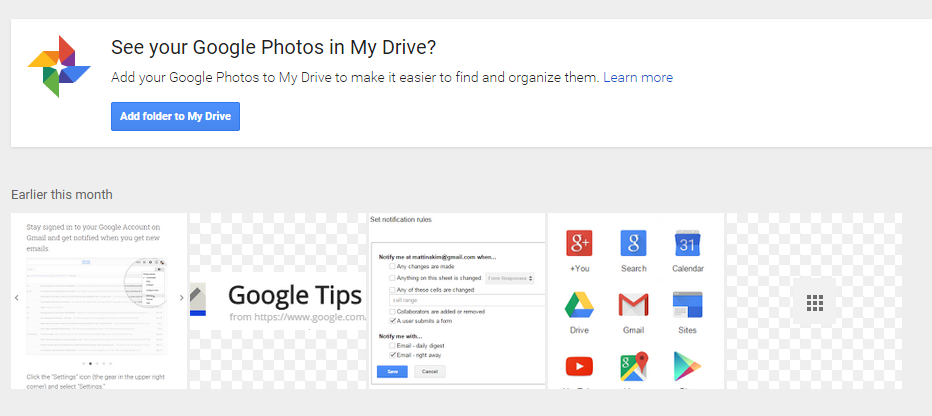
Task: Click the Google Play triangle icon
Action: pyautogui.click(x=688, y=367)
